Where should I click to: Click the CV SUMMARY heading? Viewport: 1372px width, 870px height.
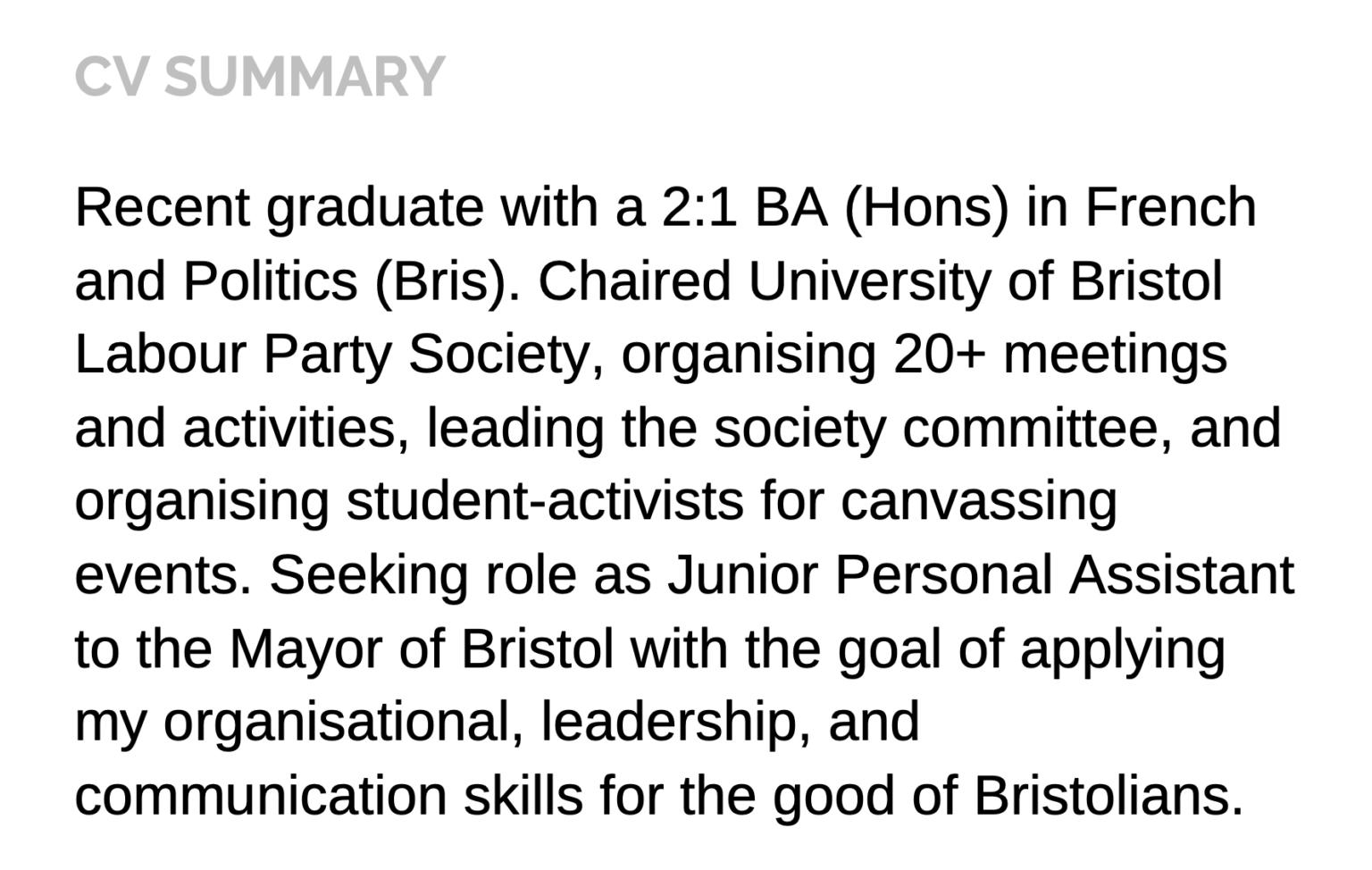[259, 77]
